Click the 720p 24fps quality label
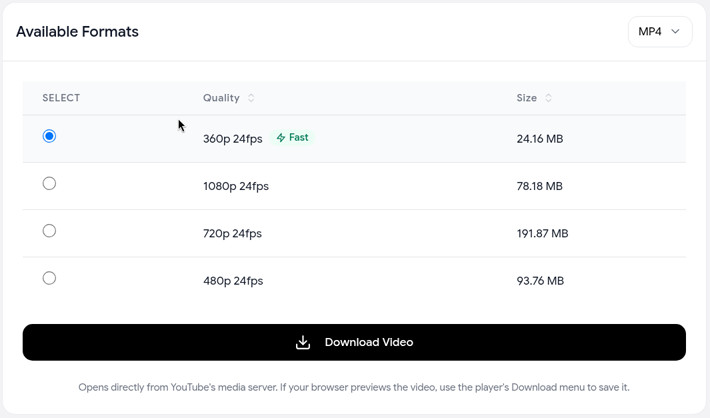 [232, 233]
